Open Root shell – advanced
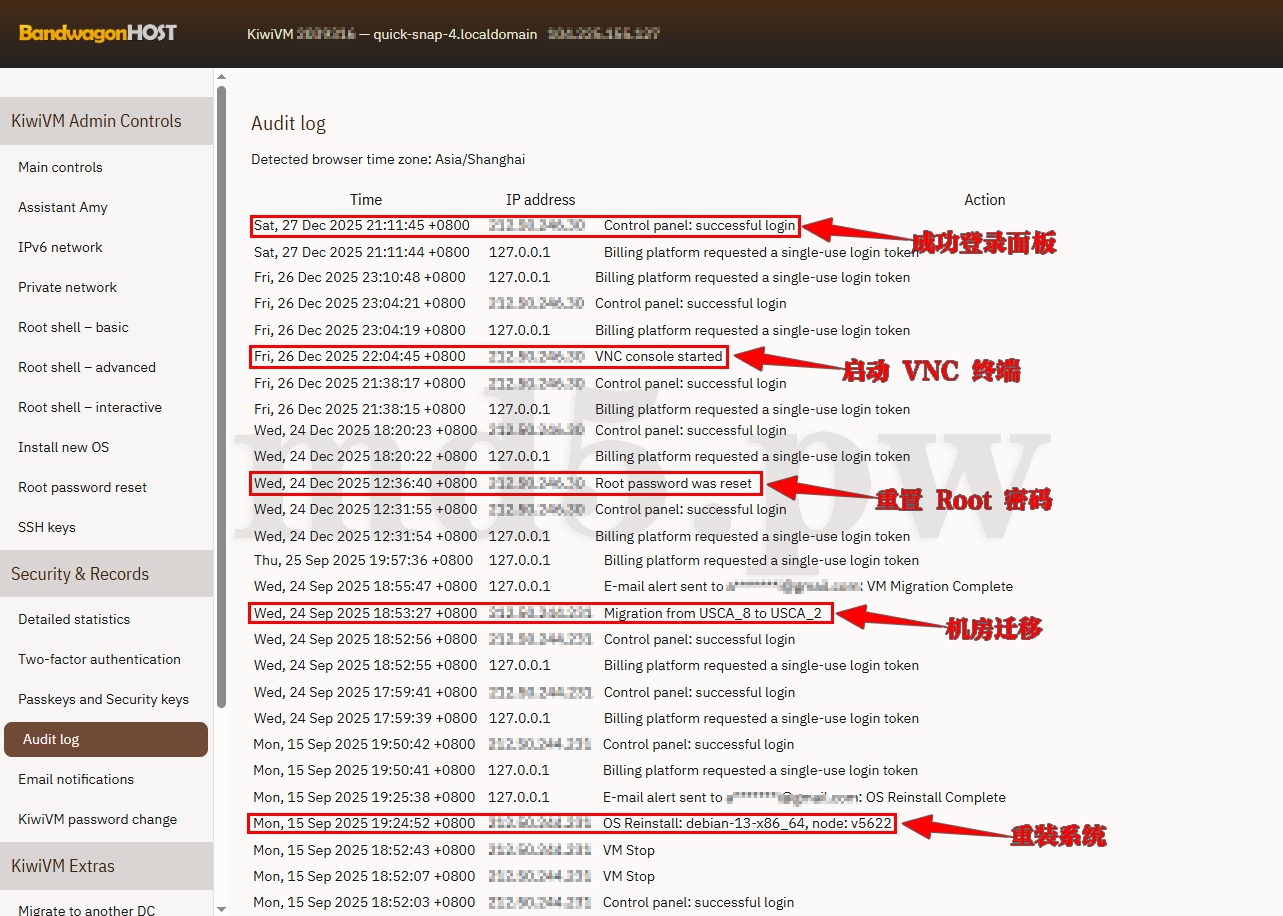Screen dimensions: 1283x916 coord(87,367)
